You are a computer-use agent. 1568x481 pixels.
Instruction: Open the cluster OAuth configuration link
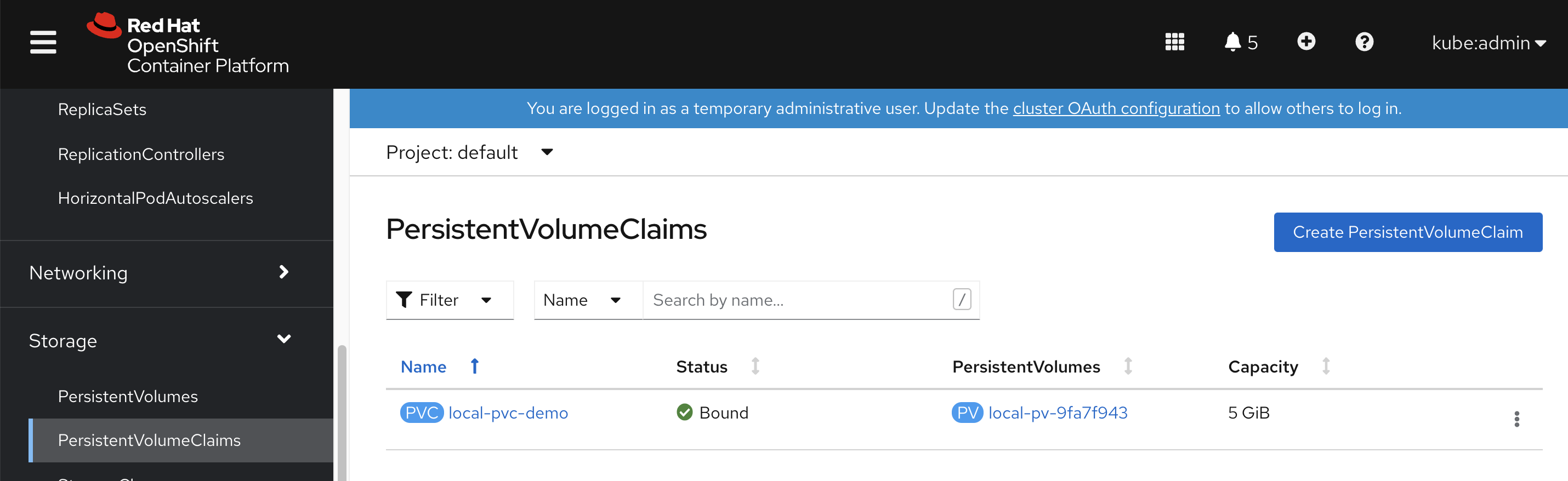(1116, 108)
